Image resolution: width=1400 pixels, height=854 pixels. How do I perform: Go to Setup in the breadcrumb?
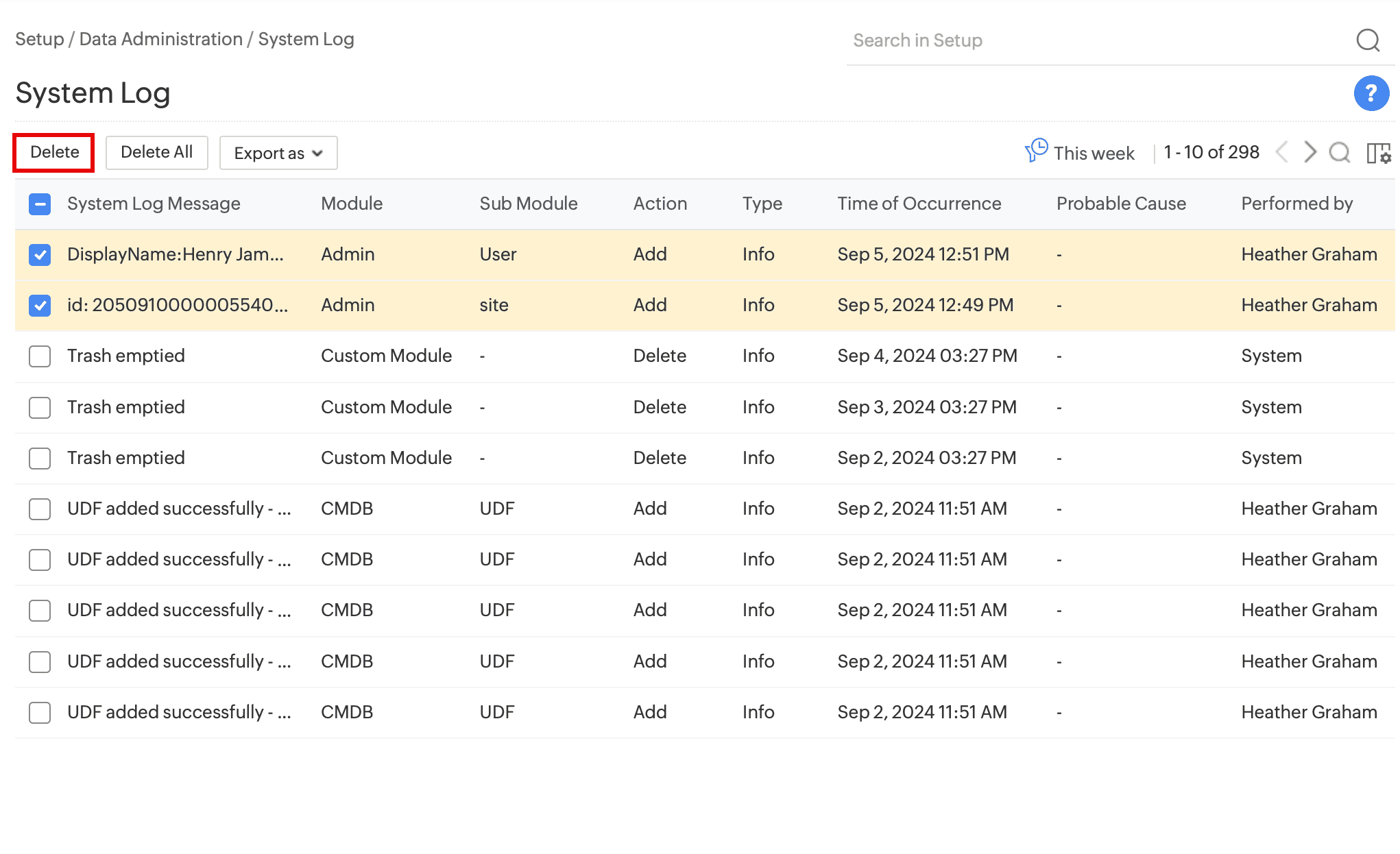(39, 39)
